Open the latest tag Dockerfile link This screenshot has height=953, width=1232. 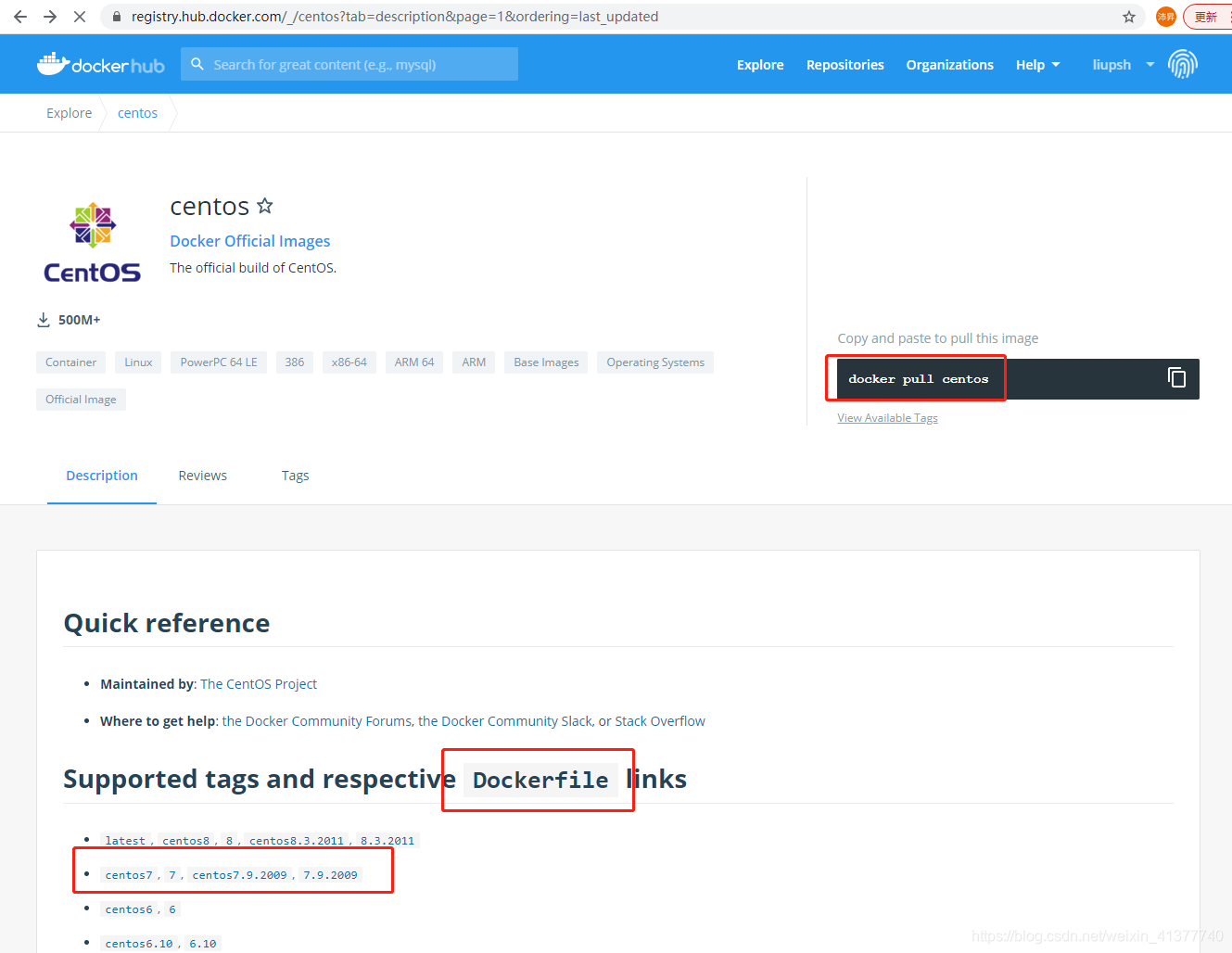125,841
